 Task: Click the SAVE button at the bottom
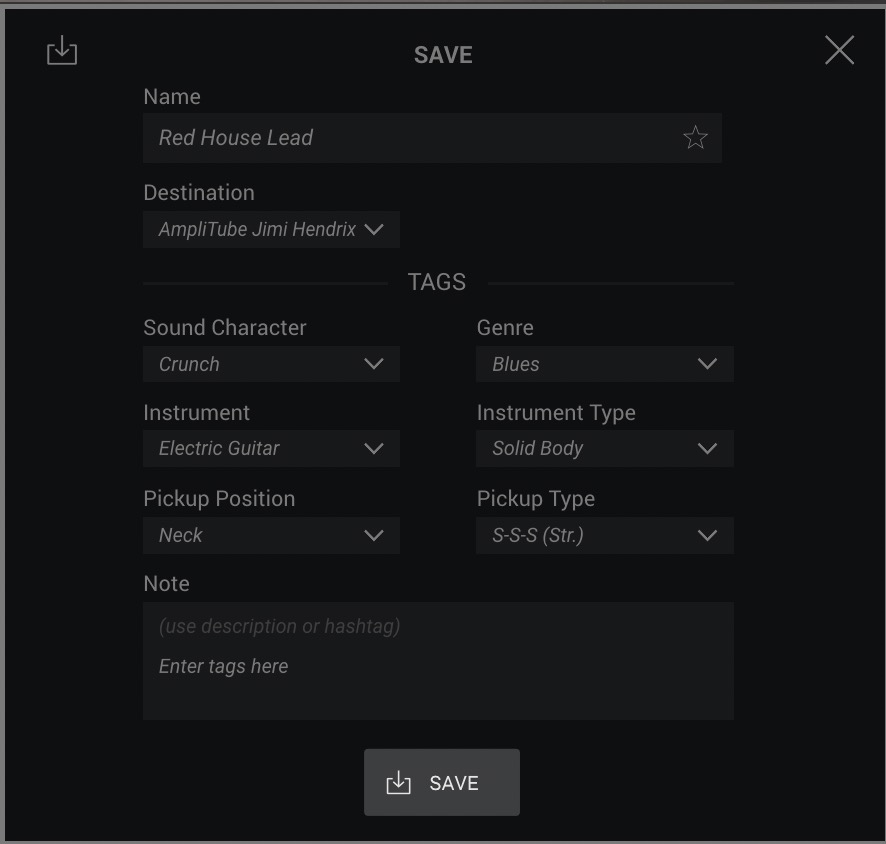click(x=442, y=782)
